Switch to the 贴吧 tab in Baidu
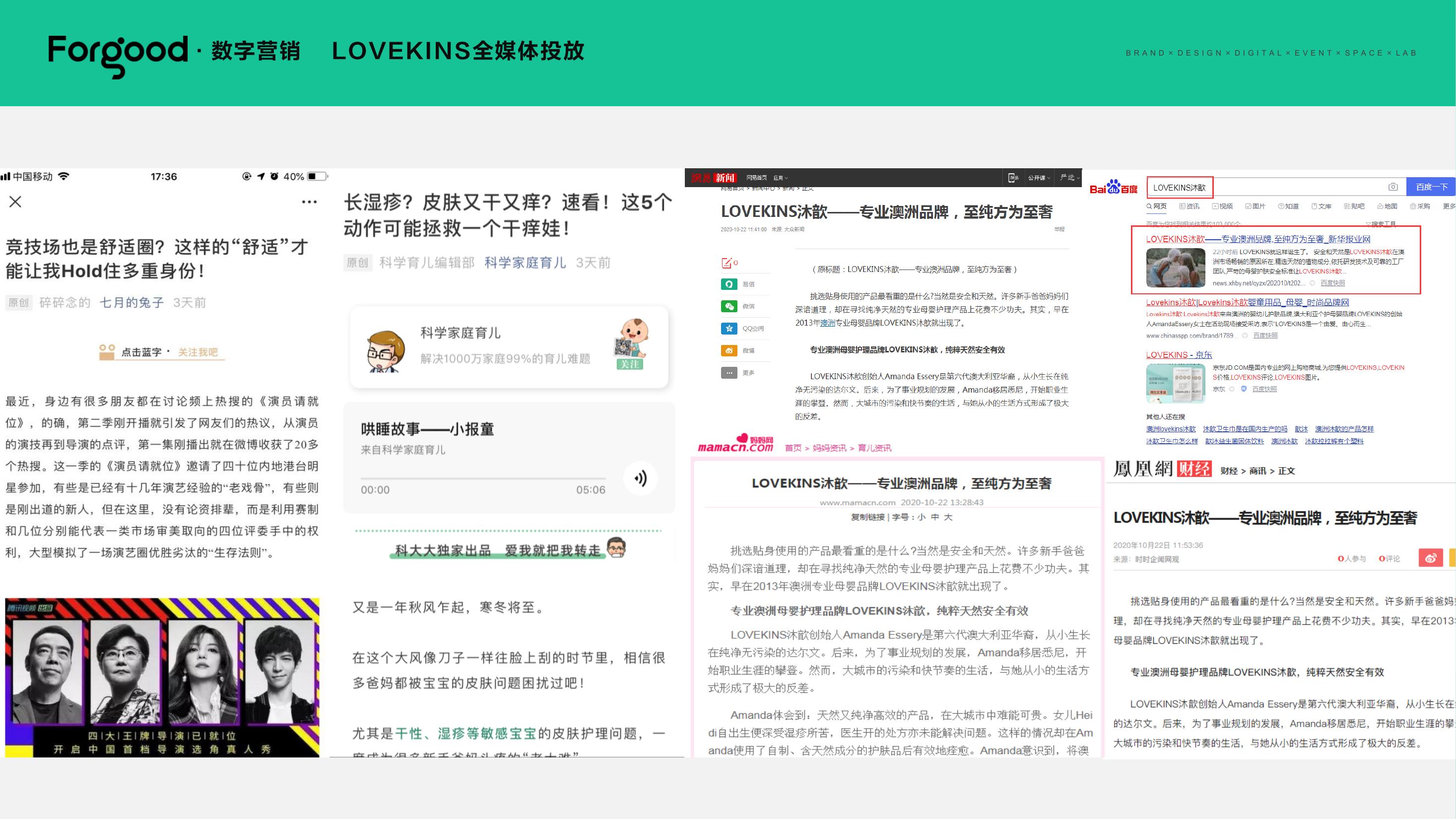Viewport: 1456px width, 819px height. [x=1354, y=206]
